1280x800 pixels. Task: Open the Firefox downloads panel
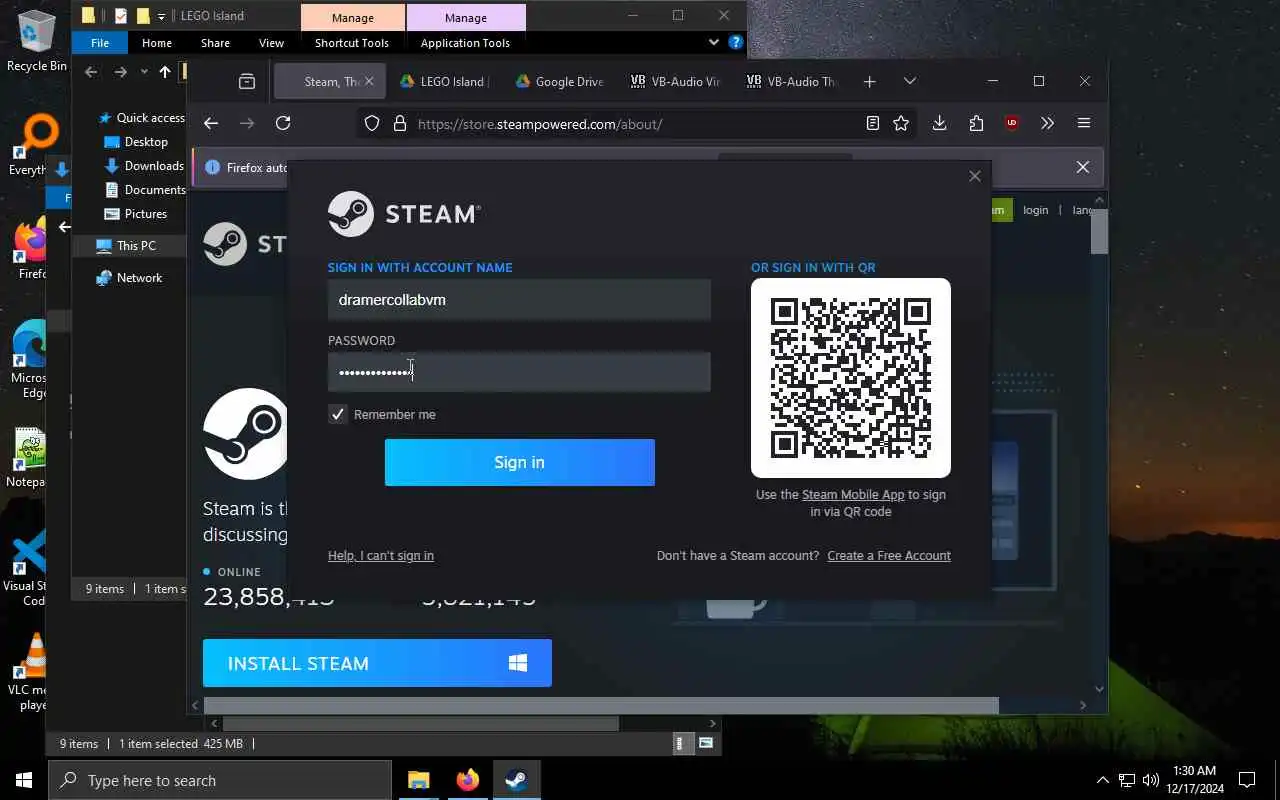coord(939,123)
